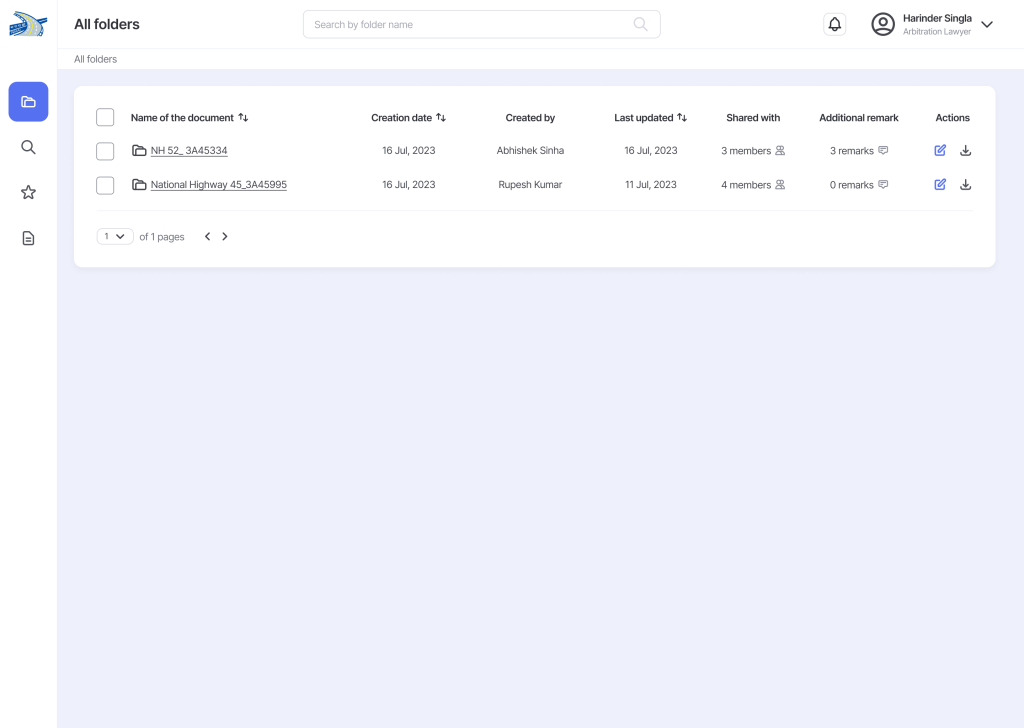Screen dimensions: 1024x728
Task: Edit the NH 52_3A45334 folder
Action: coord(940,151)
